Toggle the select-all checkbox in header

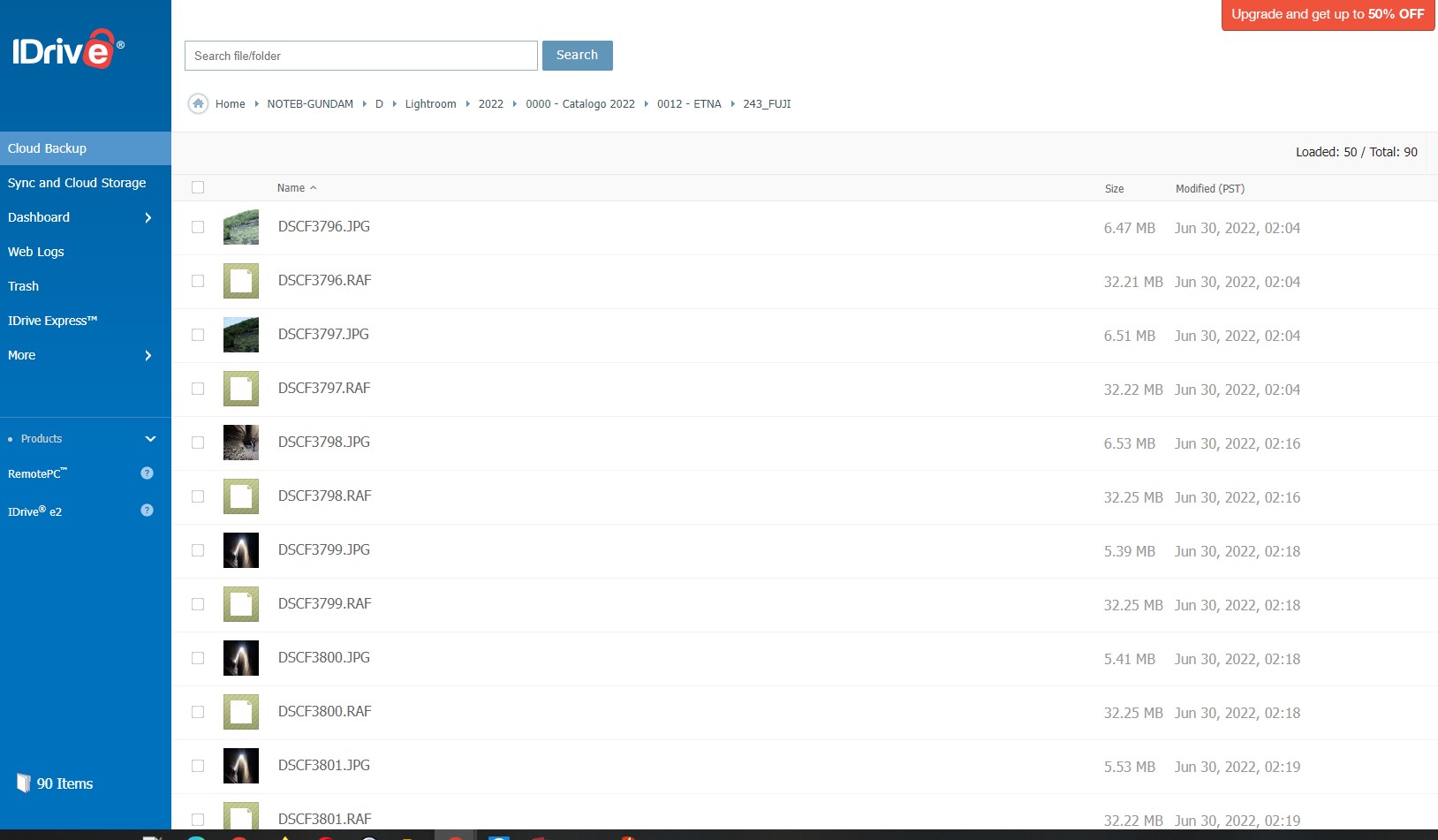pos(198,187)
